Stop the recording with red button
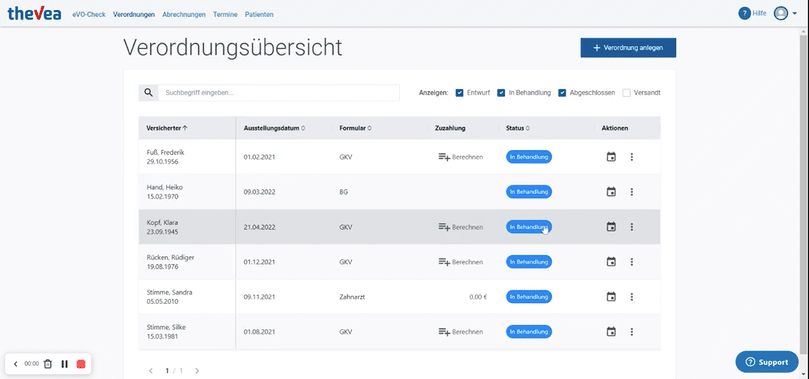 [80, 364]
